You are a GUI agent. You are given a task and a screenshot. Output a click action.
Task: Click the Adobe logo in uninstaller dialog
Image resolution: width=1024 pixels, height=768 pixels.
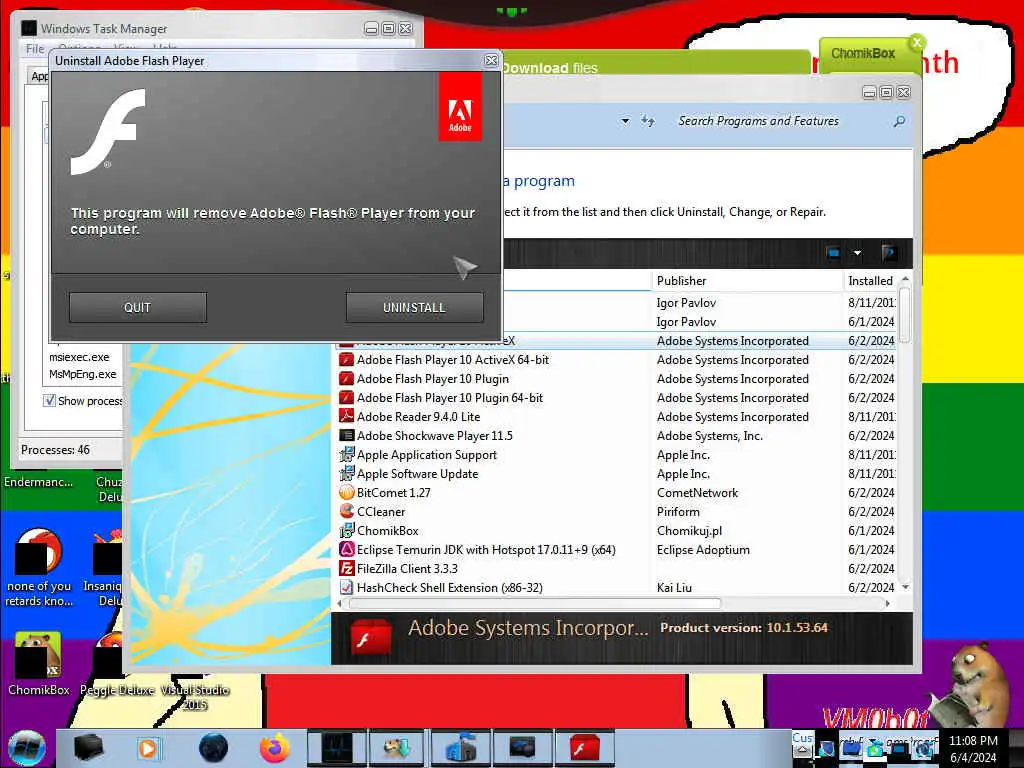[x=460, y=106]
